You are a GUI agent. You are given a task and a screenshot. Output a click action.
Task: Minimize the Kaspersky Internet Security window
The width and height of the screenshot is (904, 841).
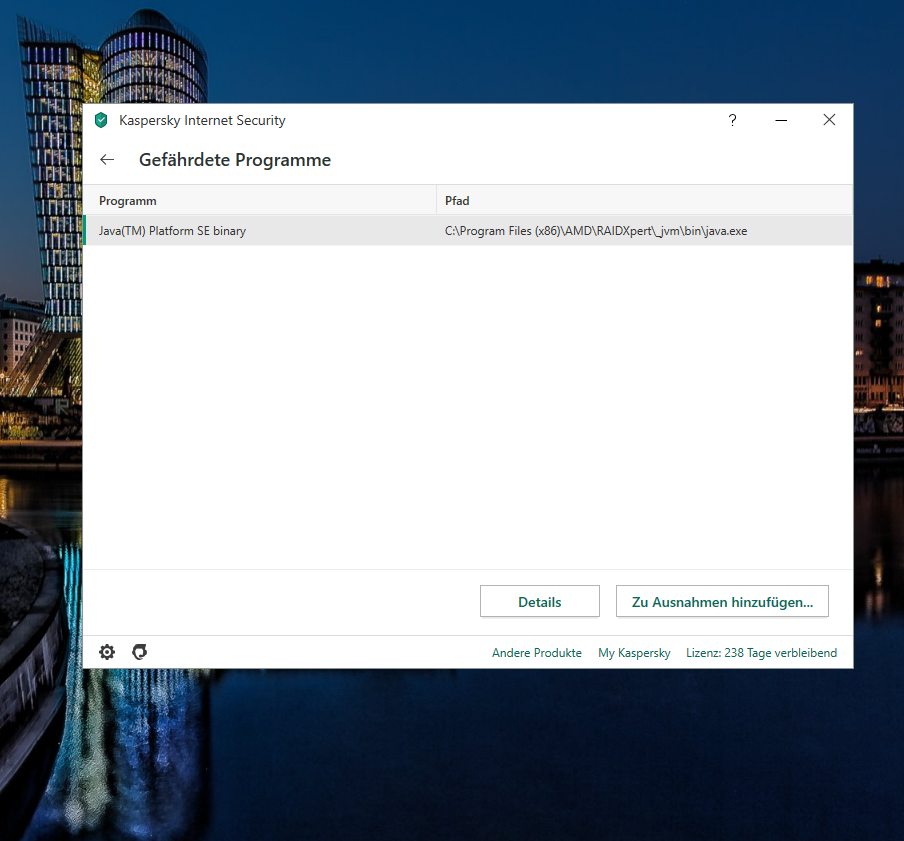click(x=781, y=120)
